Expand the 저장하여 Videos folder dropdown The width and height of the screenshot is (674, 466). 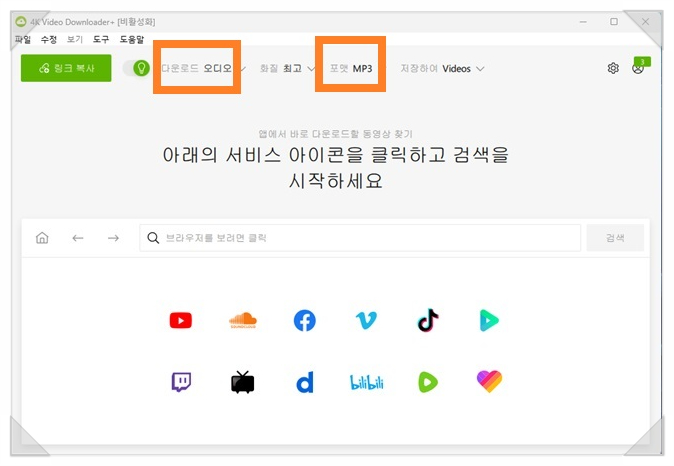(442, 68)
